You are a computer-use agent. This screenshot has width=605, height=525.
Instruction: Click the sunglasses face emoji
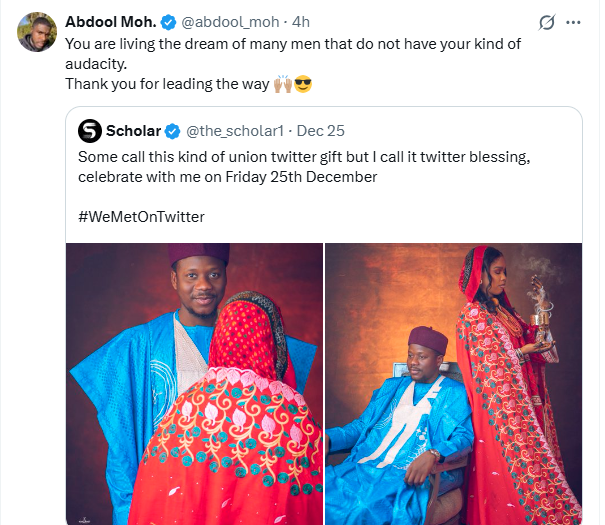303,84
